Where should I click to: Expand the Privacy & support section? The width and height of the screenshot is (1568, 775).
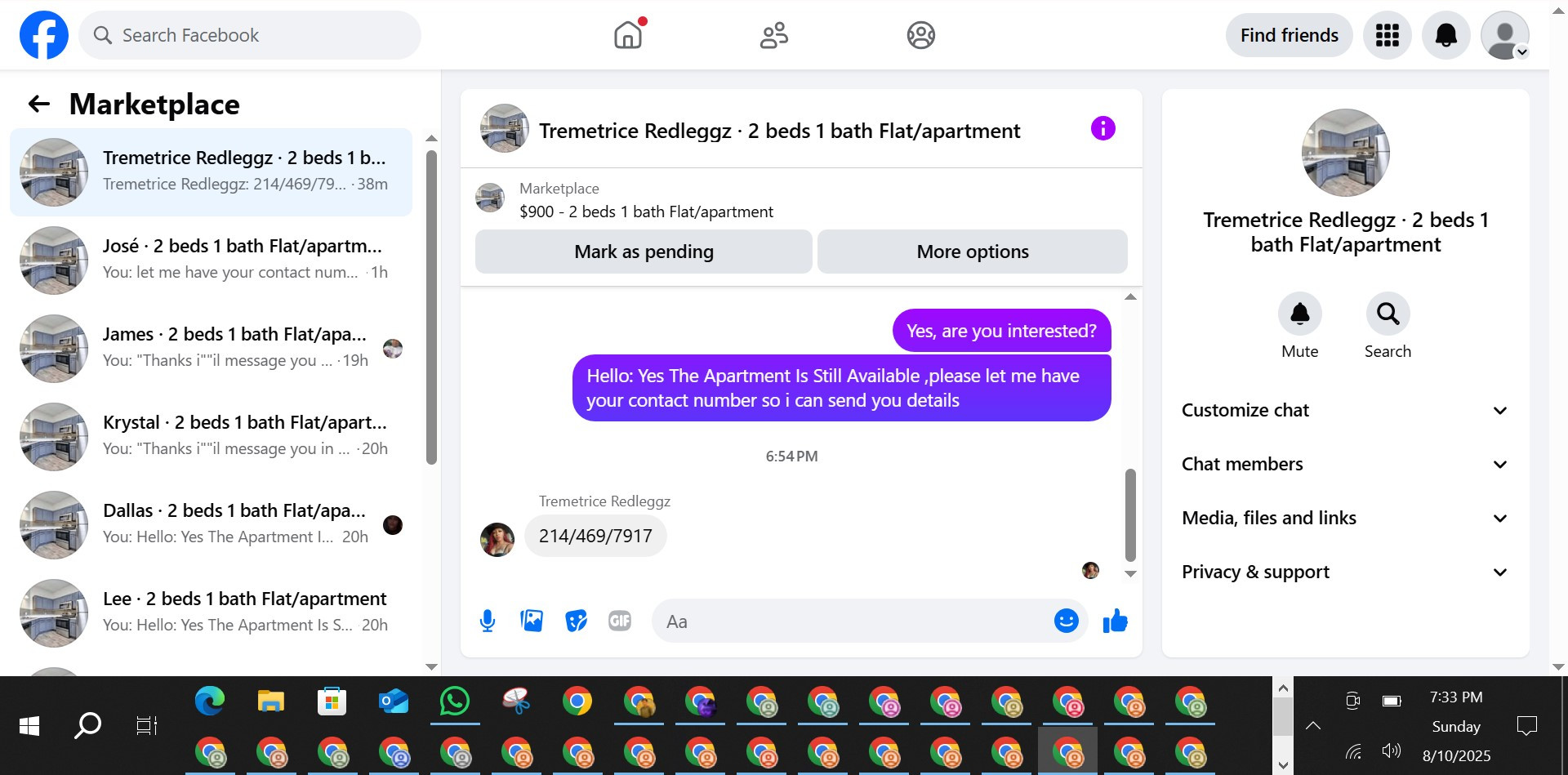[1345, 572]
